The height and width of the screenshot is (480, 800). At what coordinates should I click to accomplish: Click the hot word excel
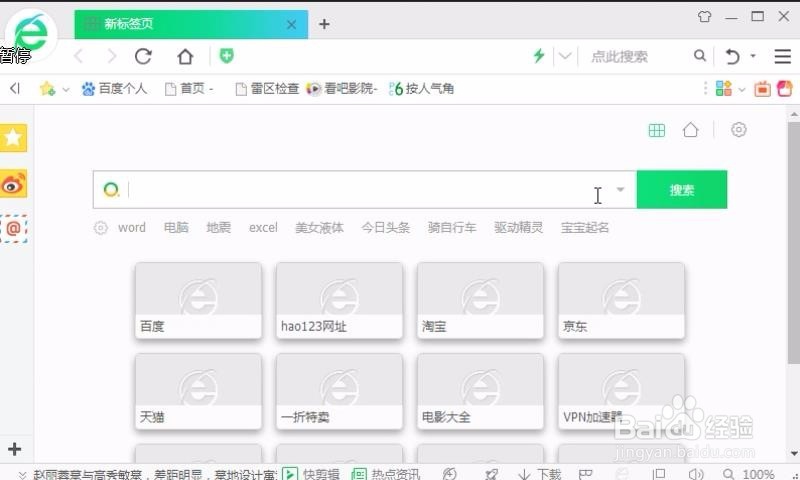coord(263,228)
